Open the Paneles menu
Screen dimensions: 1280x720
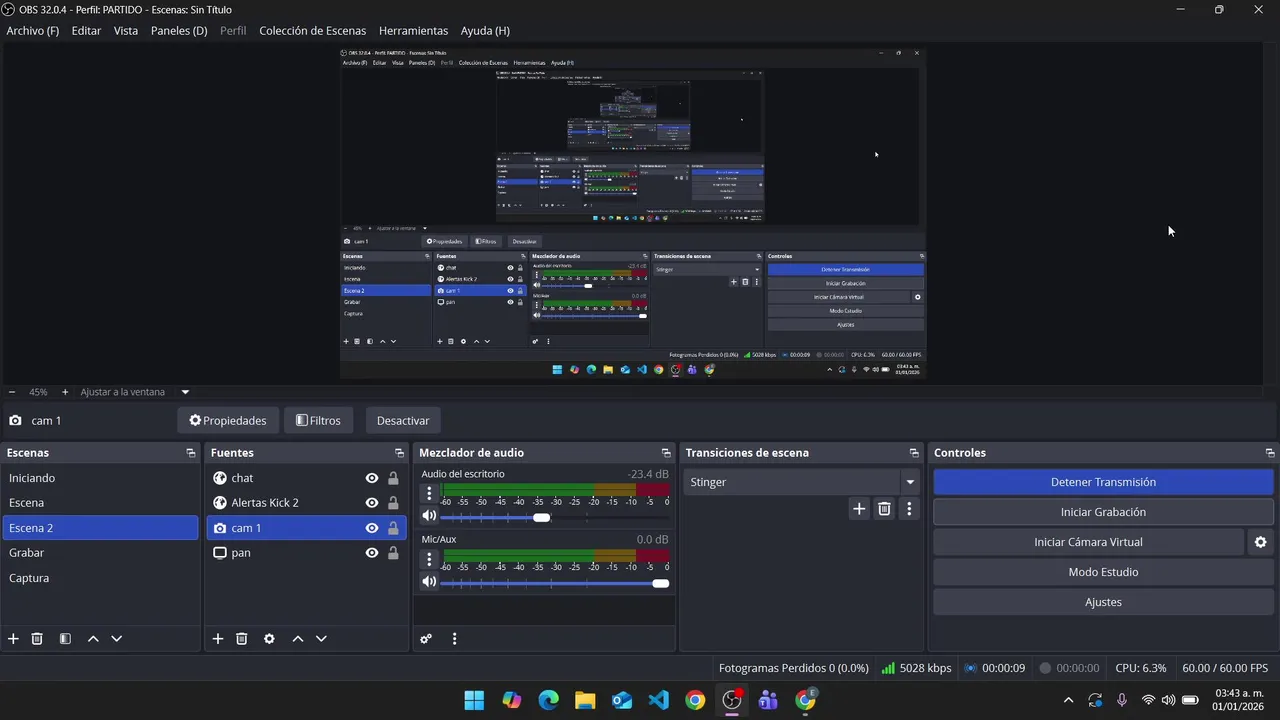[179, 31]
